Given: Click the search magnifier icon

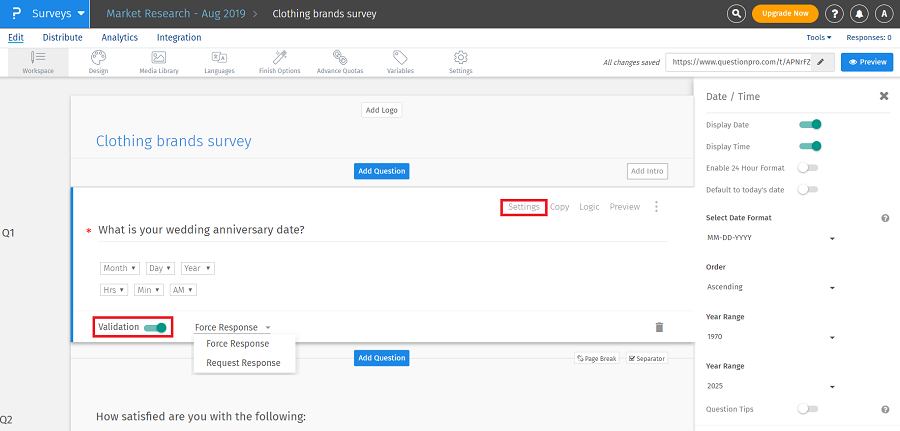Looking at the screenshot, I should click(736, 13).
